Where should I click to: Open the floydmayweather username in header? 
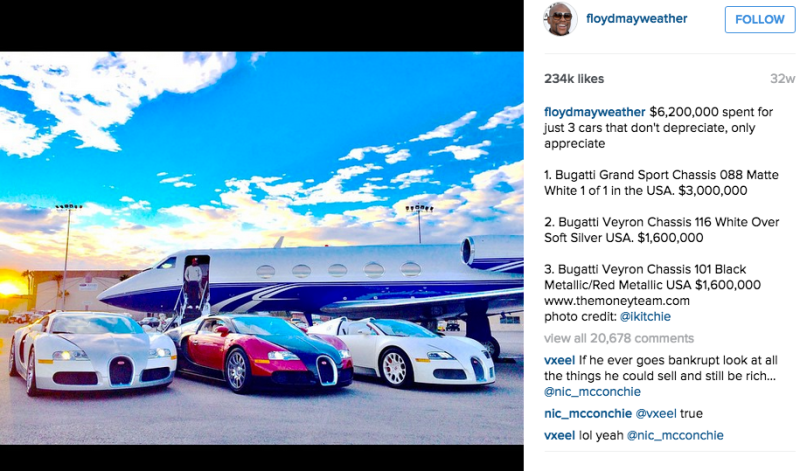[636, 19]
